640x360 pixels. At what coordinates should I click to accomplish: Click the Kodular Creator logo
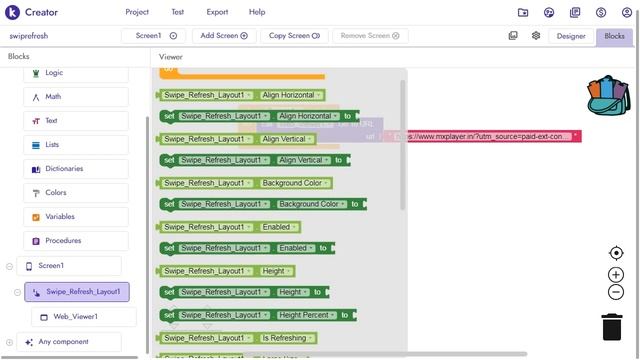pyautogui.click(x=12, y=12)
